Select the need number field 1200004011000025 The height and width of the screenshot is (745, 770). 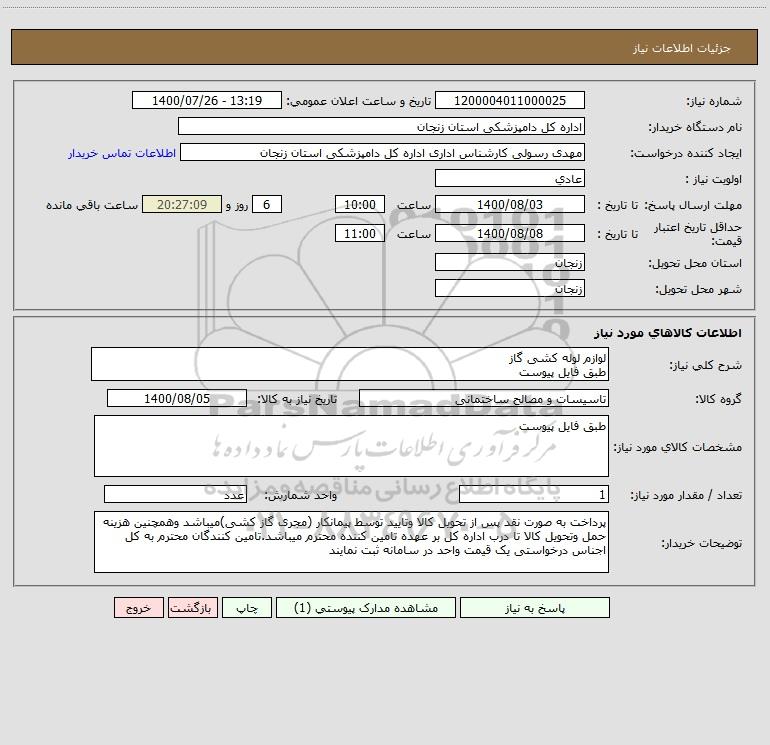510,100
